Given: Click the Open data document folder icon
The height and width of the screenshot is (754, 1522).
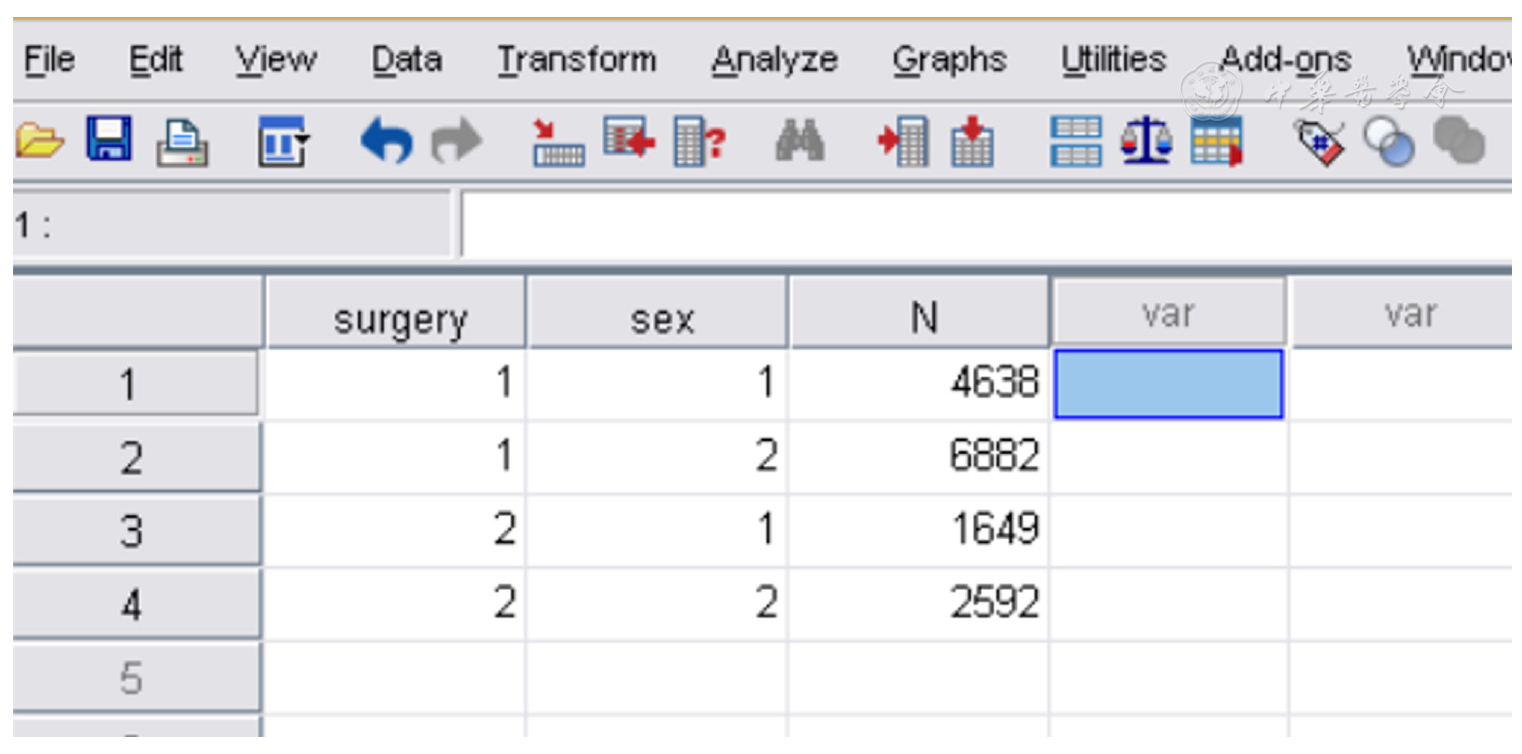Looking at the screenshot, I should [x=39, y=141].
